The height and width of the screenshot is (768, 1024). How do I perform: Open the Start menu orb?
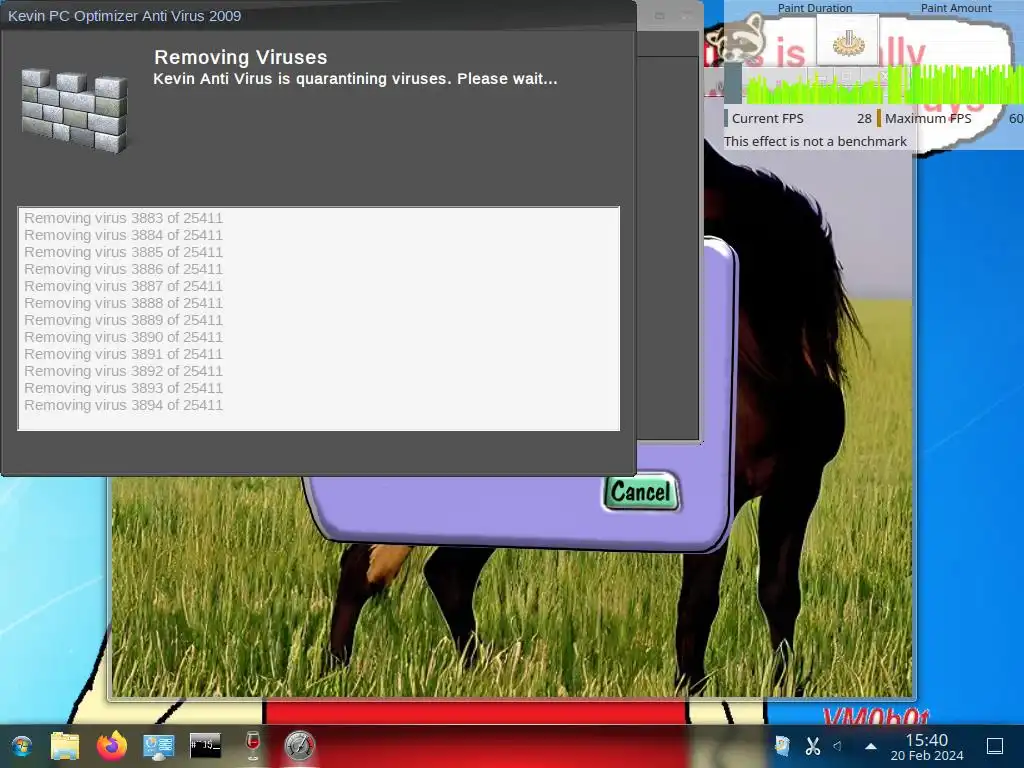tap(22, 746)
